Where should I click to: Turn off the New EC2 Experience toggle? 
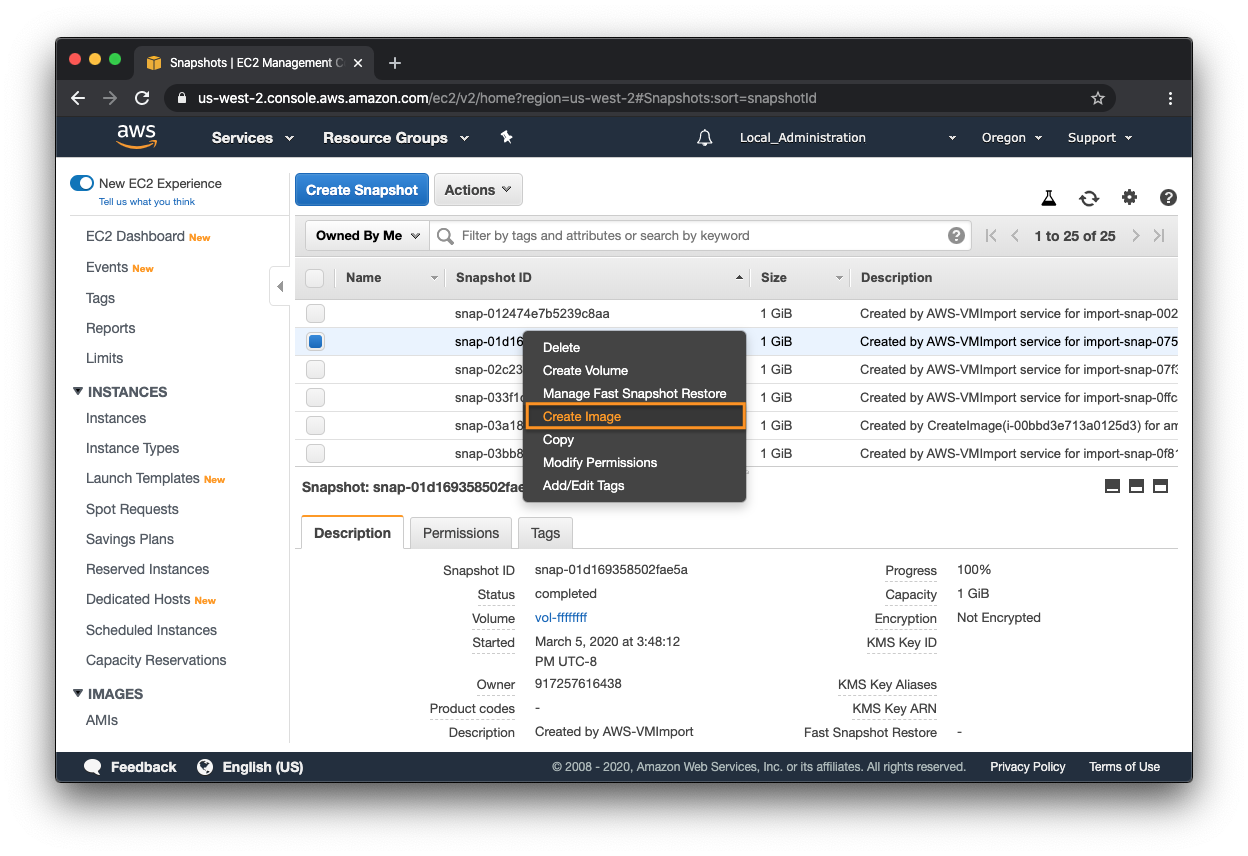pyautogui.click(x=82, y=183)
